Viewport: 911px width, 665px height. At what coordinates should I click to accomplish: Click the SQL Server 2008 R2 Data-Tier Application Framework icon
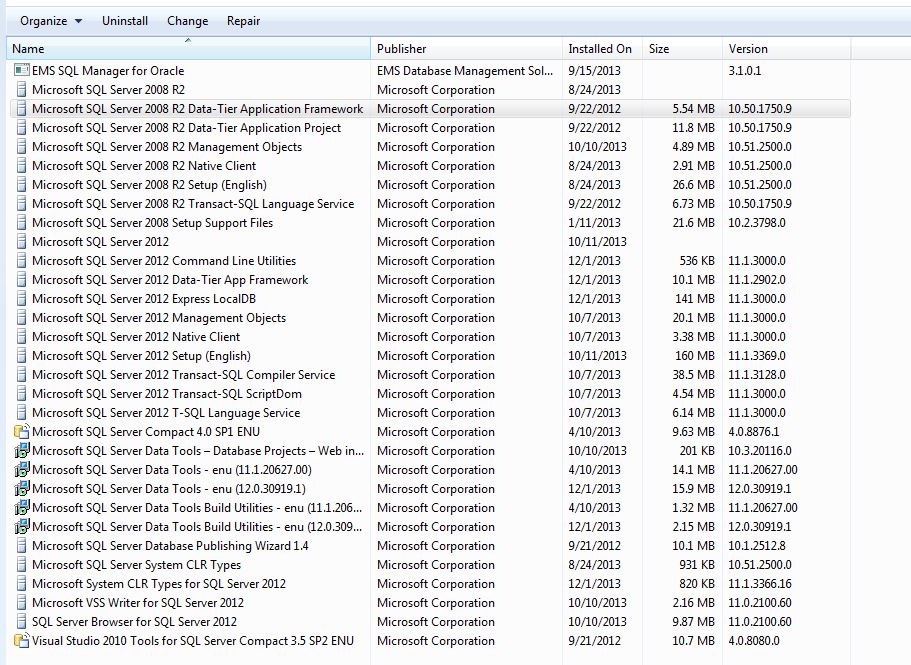pos(21,109)
